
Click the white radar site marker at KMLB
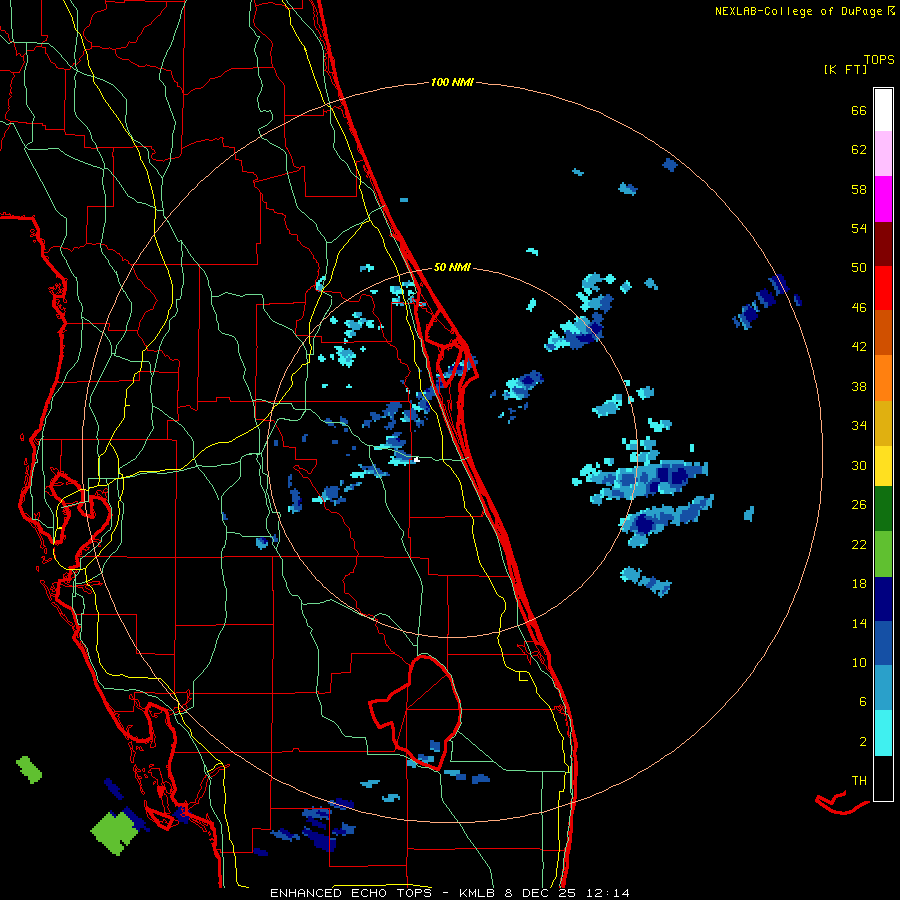(417, 459)
